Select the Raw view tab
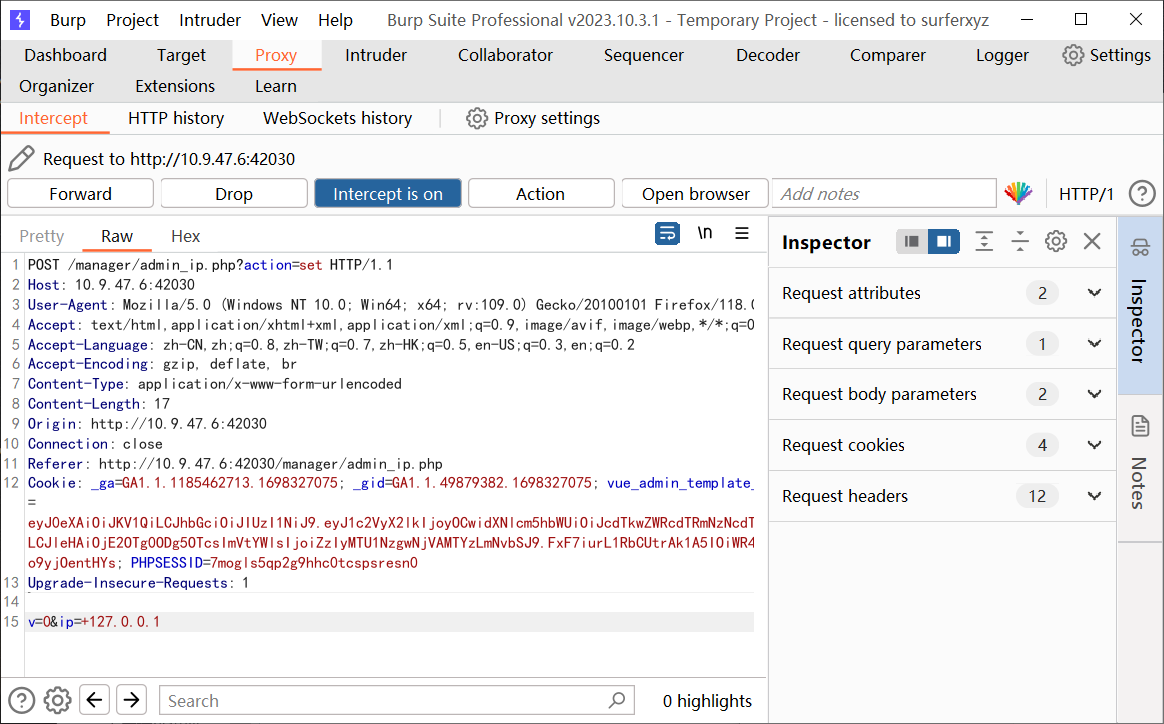This screenshot has width=1164, height=724. [x=117, y=236]
